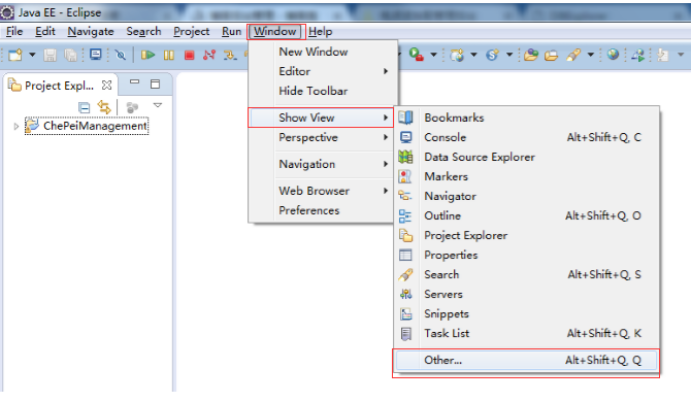Toggle Link with Editor icon
Image resolution: width=692 pixels, height=403 pixels.
tap(104, 107)
